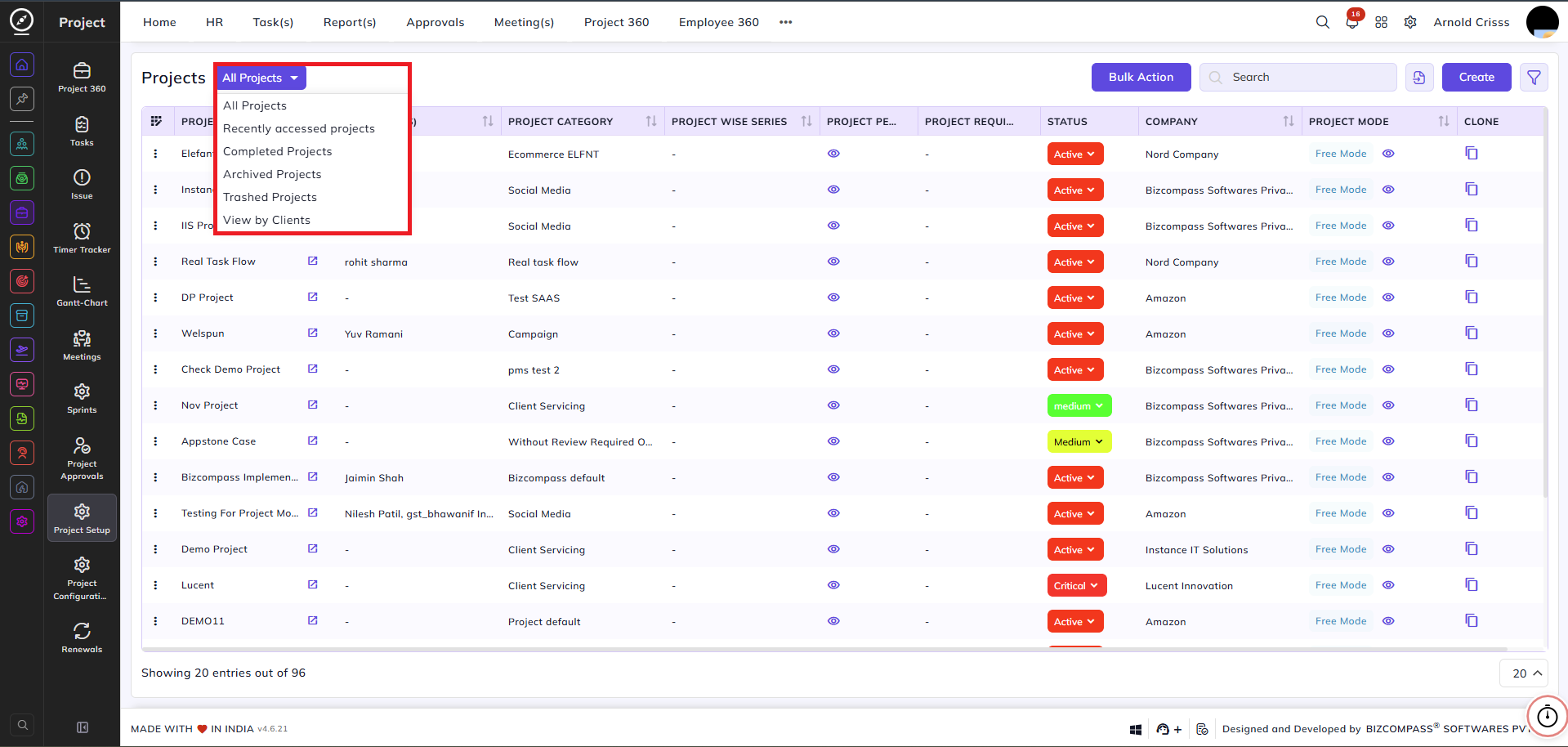Click the eye icon in Lucent's Project Pe... column
The image size is (1568, 747).
pyautogui.click(x=833, y=585)
